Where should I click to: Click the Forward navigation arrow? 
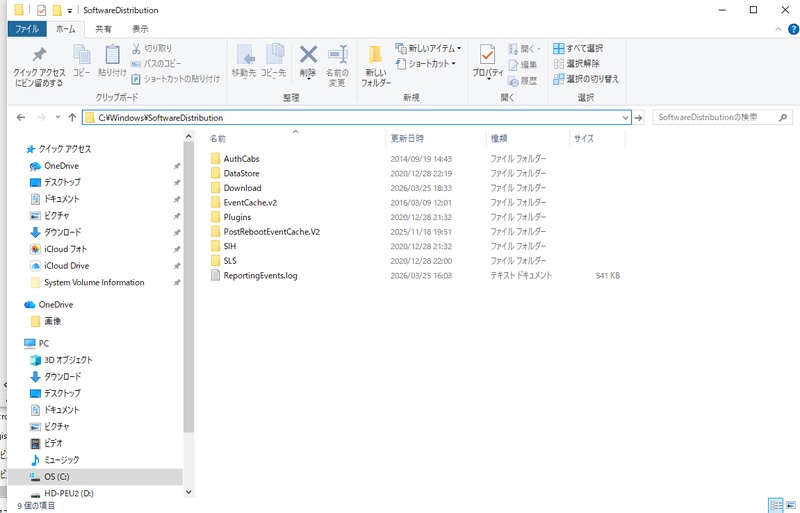click(41, 117)
